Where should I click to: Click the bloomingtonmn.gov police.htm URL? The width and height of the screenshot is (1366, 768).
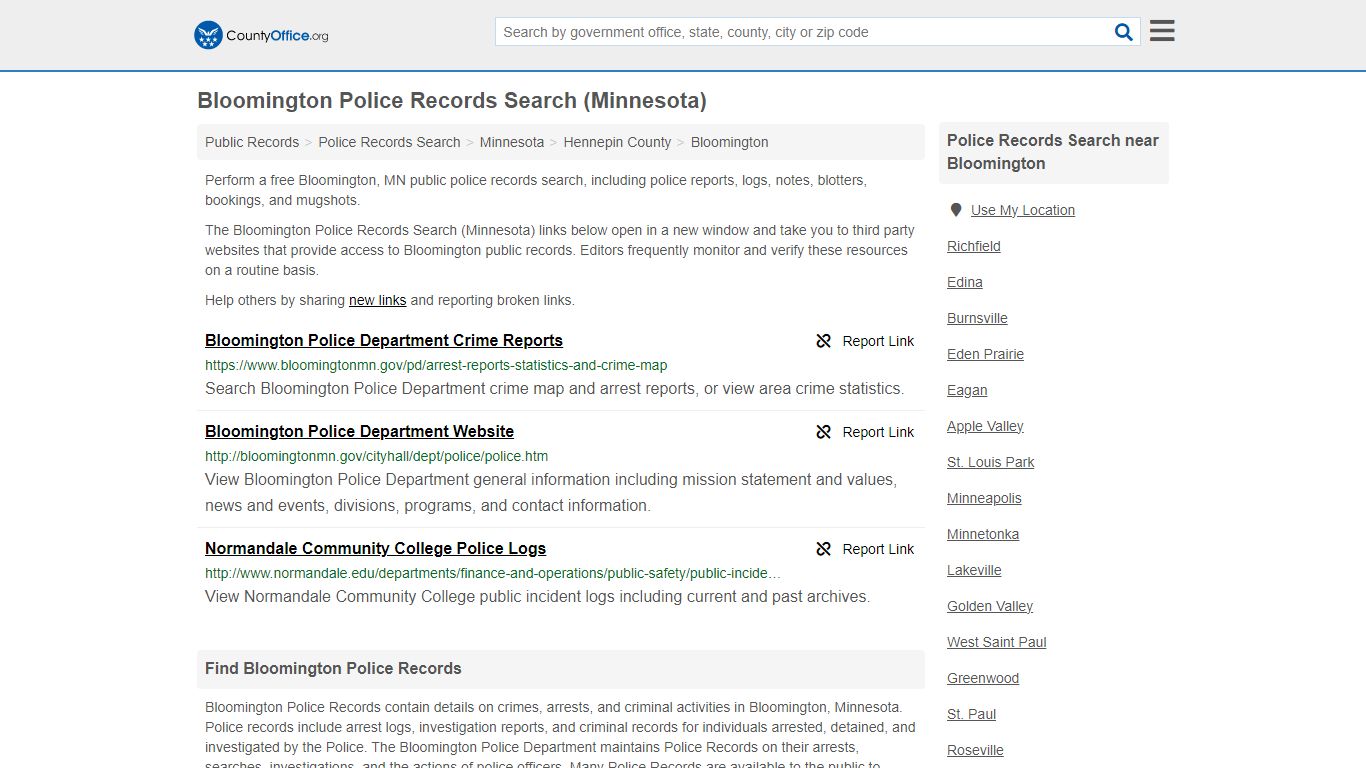tap(376, 456)
